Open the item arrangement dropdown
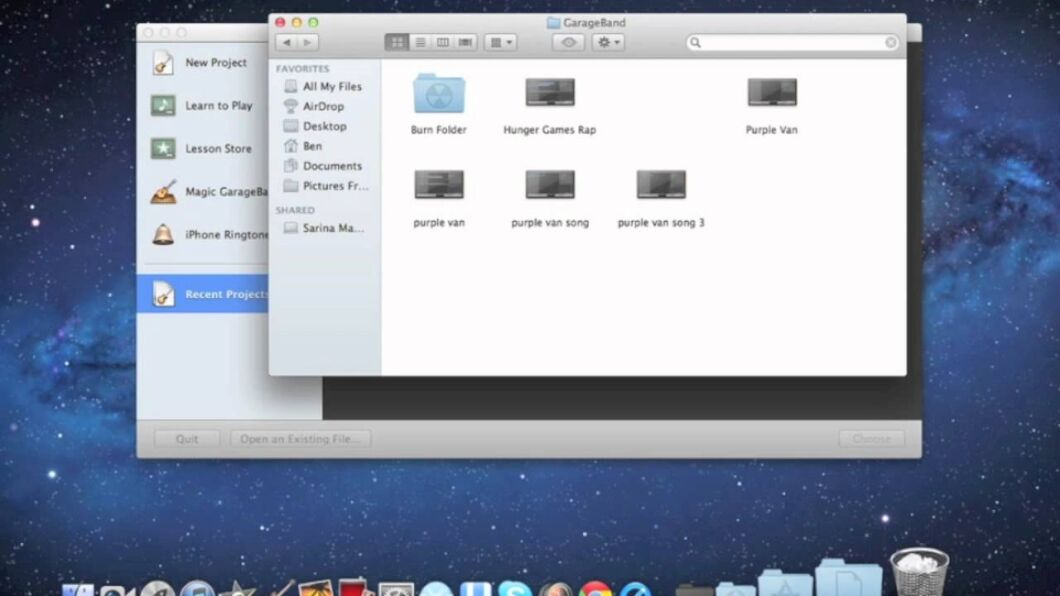Viewport: 1060px width, 596px height. coord(500,42)
